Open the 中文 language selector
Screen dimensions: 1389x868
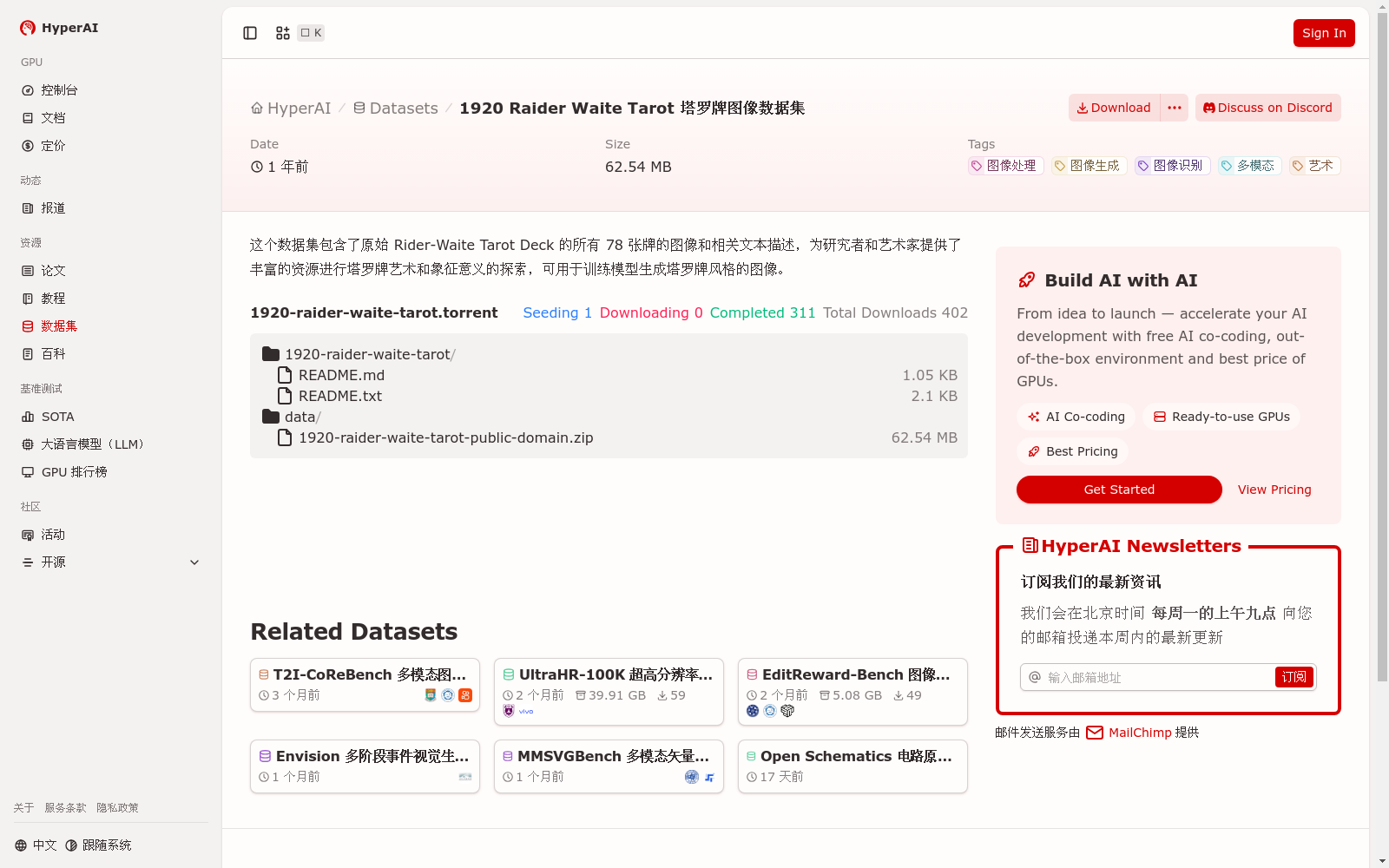(36, 845)
